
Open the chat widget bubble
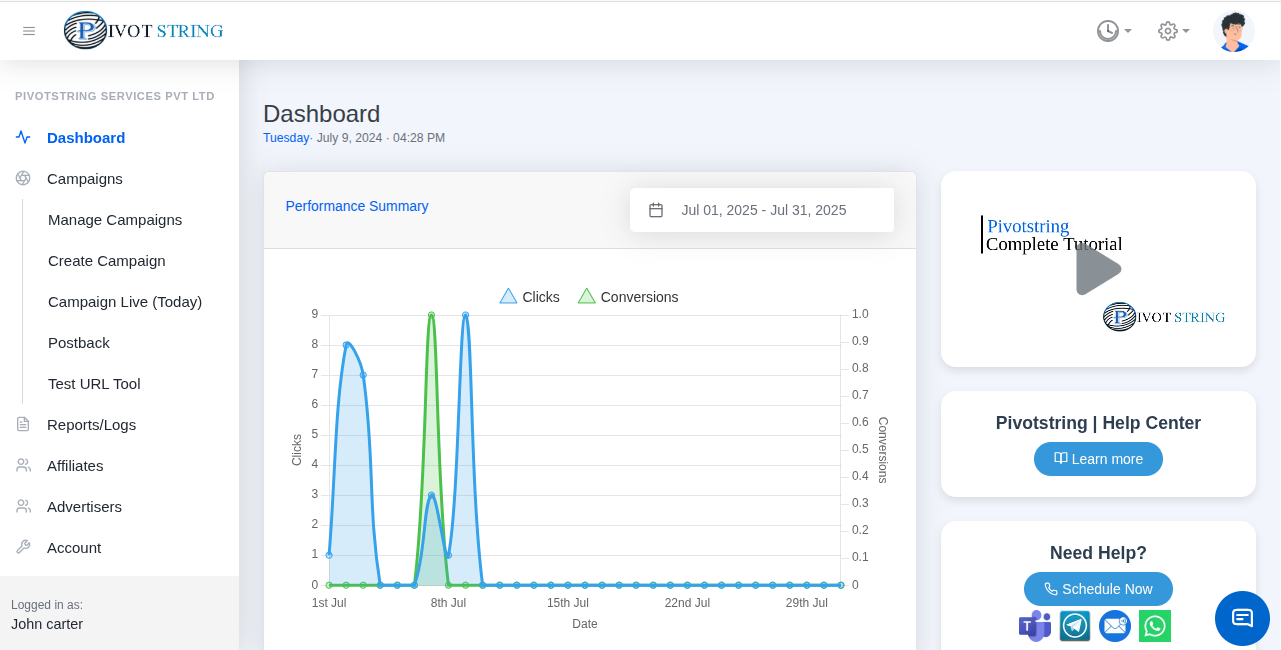coord(1242,618)
